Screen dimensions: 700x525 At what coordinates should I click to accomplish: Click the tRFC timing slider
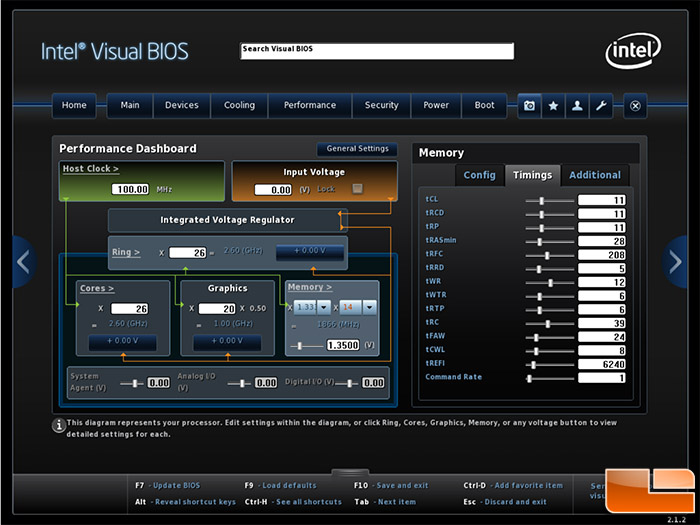coord(549,255)
